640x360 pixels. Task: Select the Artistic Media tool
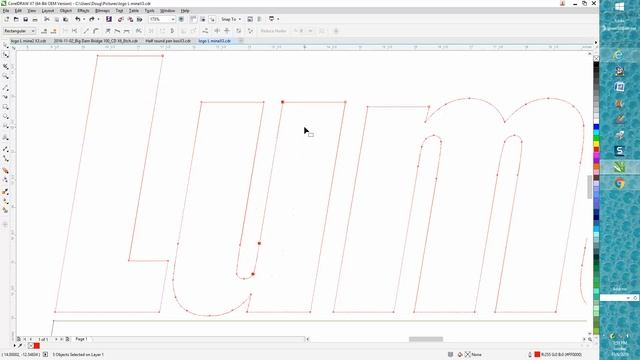[x=6, y=97]
